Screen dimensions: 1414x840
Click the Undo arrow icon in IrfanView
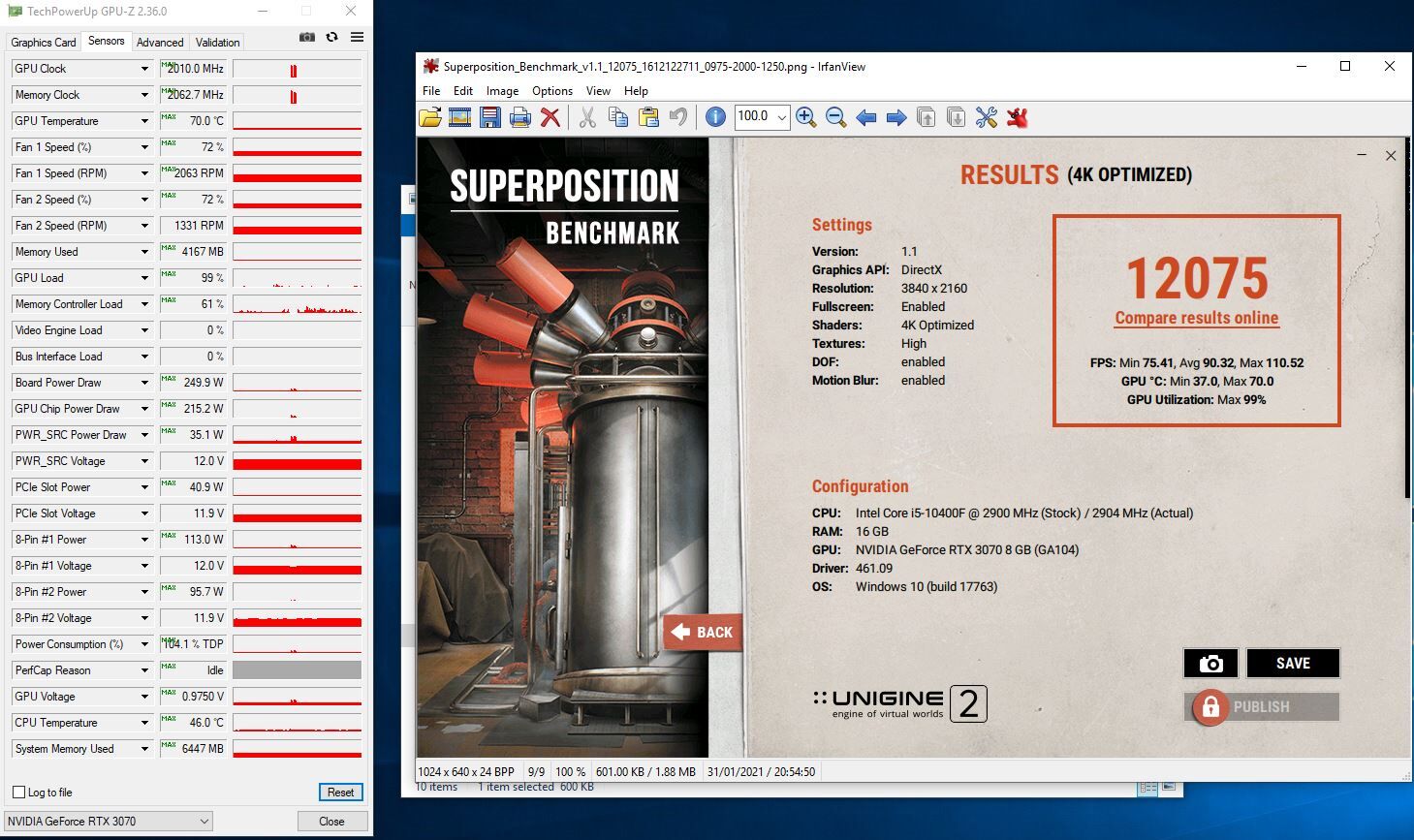678,117
